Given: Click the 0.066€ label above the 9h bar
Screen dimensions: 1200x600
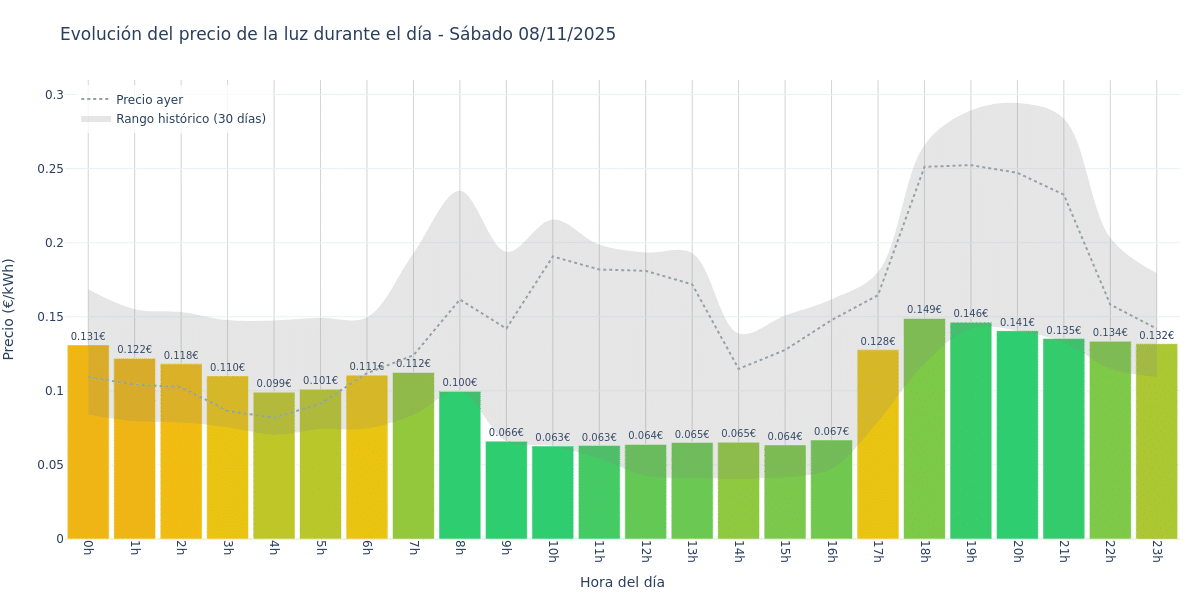Looking at the screenshot, I should pos(506,433).
